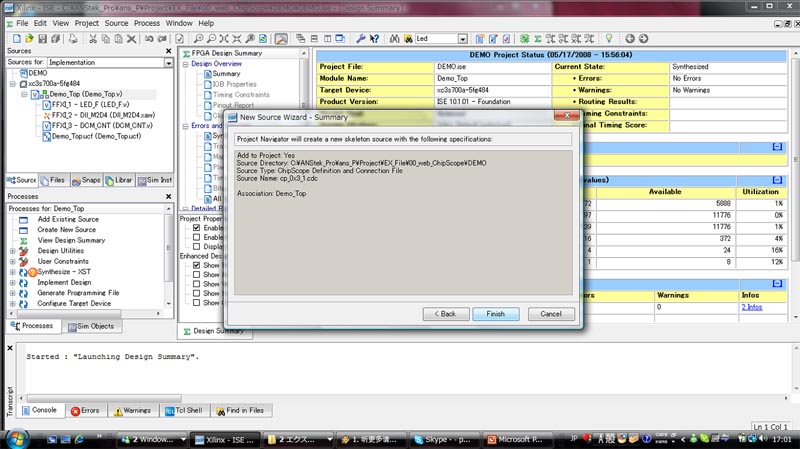Open the Errors transcript tab

pyautogui.click(x=86, y=410)
